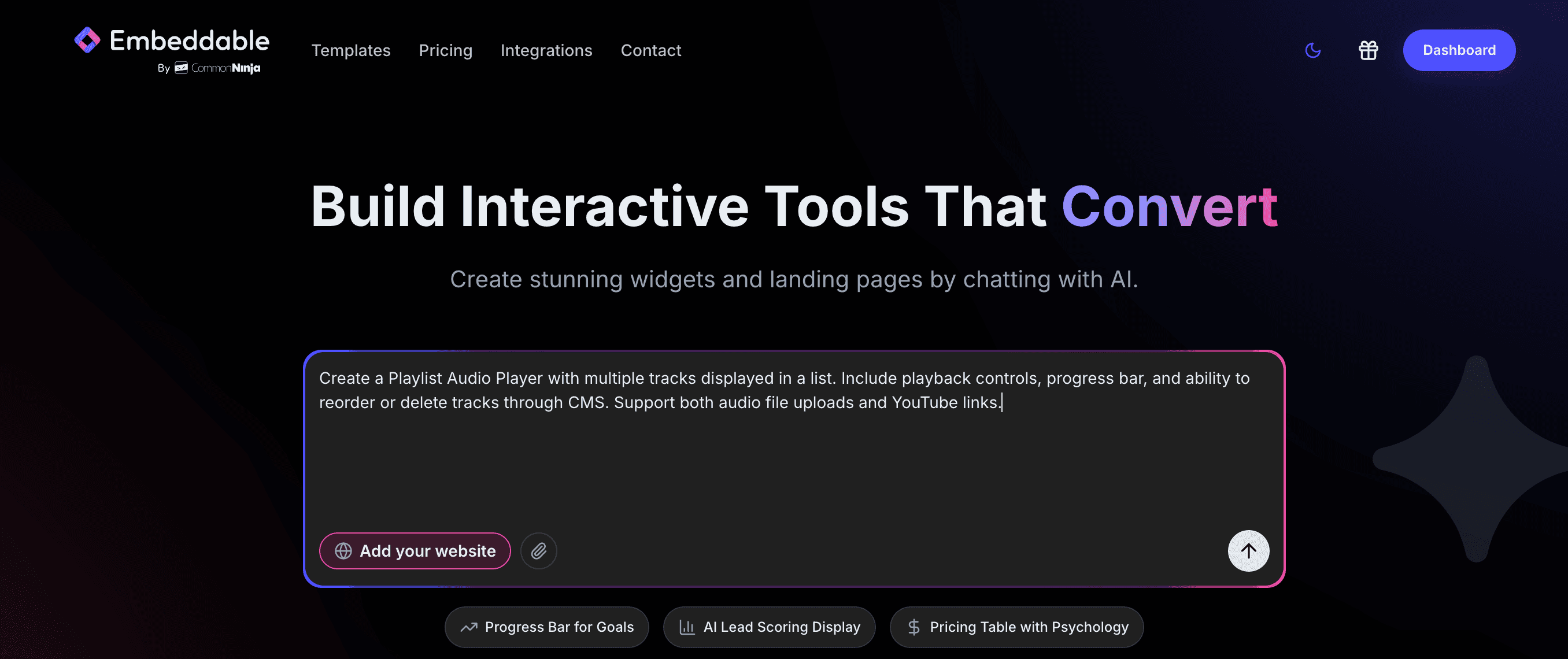This screenshot has height=659, width=1568.
Task: Open the gift rewards icon
Action: click(x=1368, y=50)
